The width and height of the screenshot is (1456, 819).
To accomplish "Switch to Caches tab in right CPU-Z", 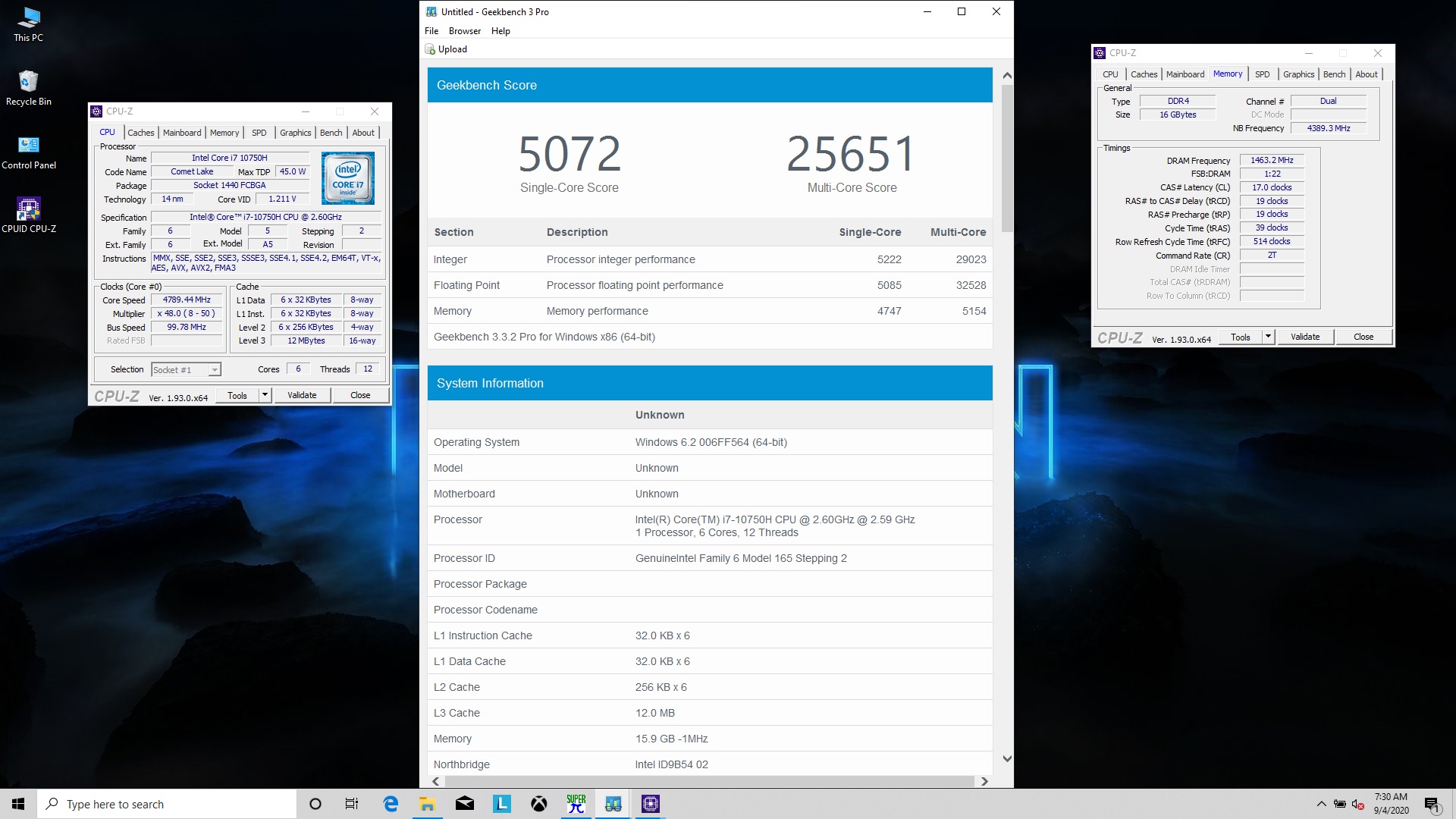I will (1144, 74).
